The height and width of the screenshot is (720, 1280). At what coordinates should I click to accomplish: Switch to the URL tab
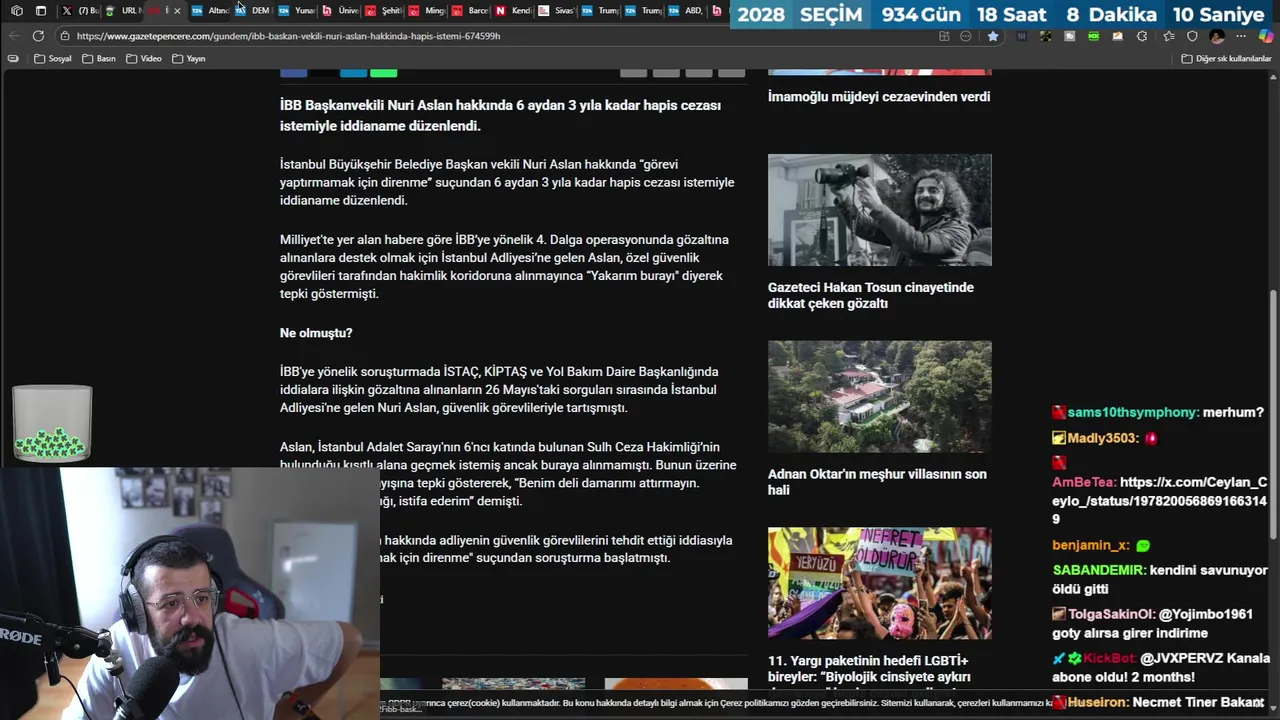coord(124,11)
